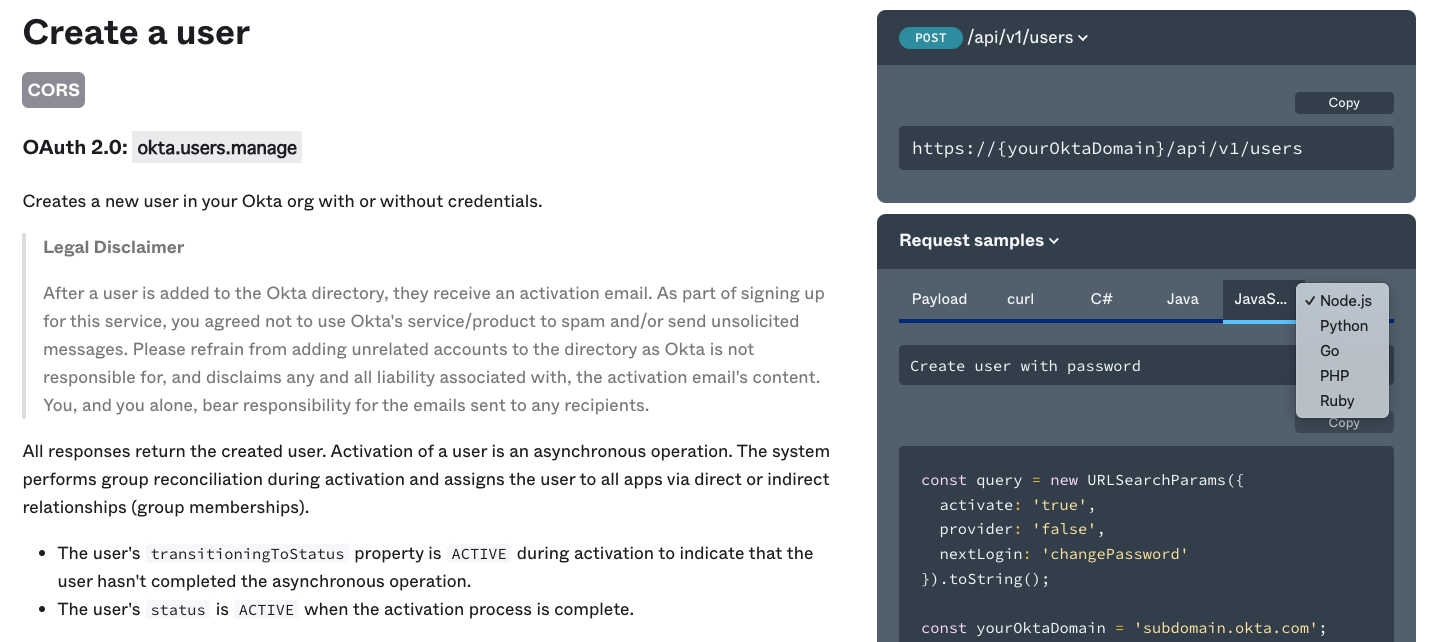Select the checked Node.js option

[1345, 301]
